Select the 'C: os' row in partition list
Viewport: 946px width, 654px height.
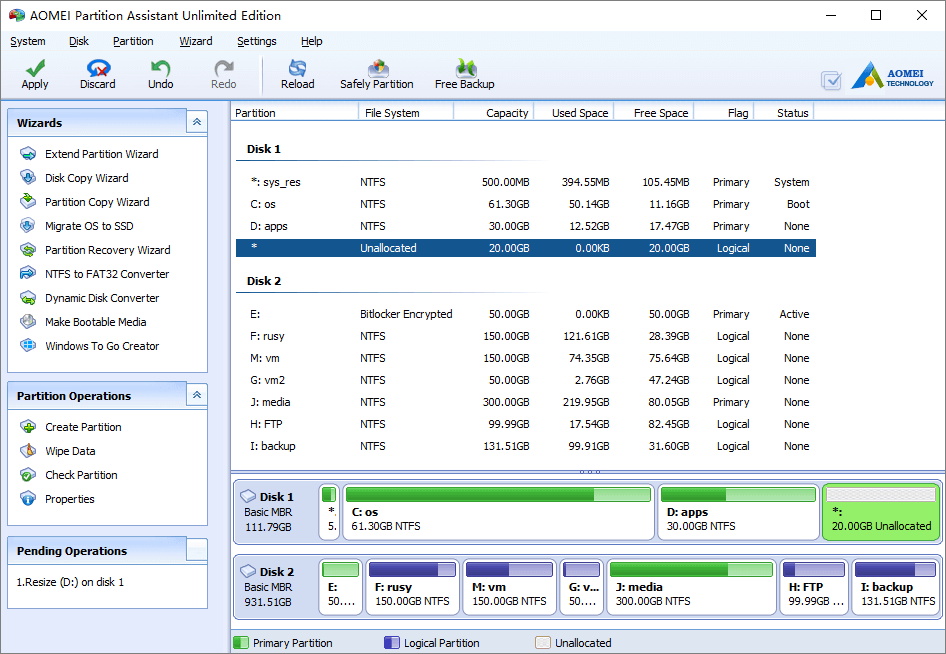[525, 204]
